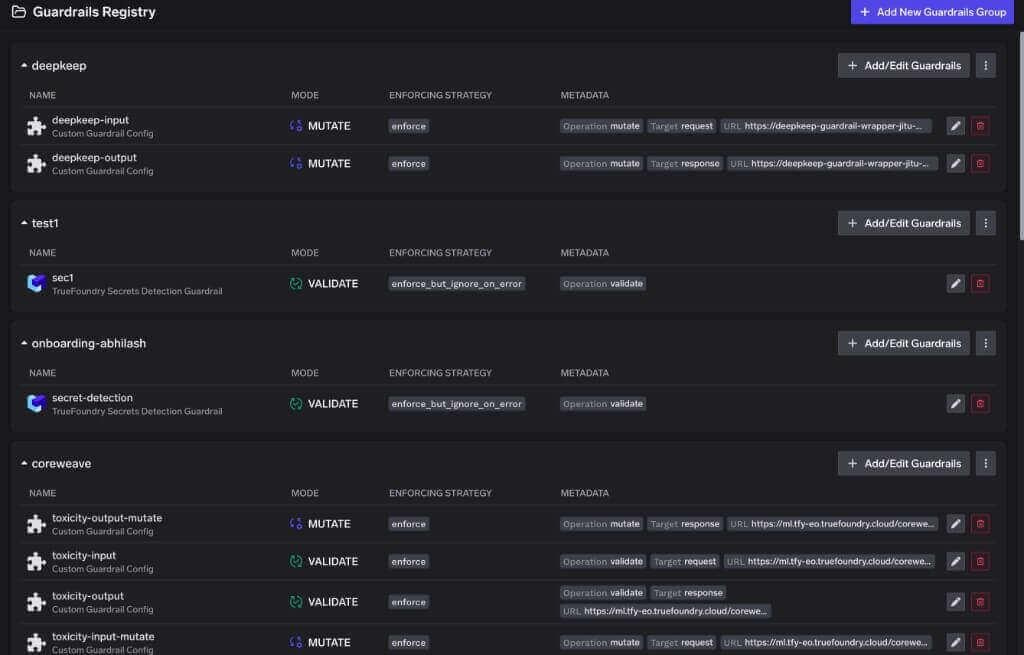1024x655 pixels.
Task: Click the Target request tag for toxicity-input
Action: [684, 562]
